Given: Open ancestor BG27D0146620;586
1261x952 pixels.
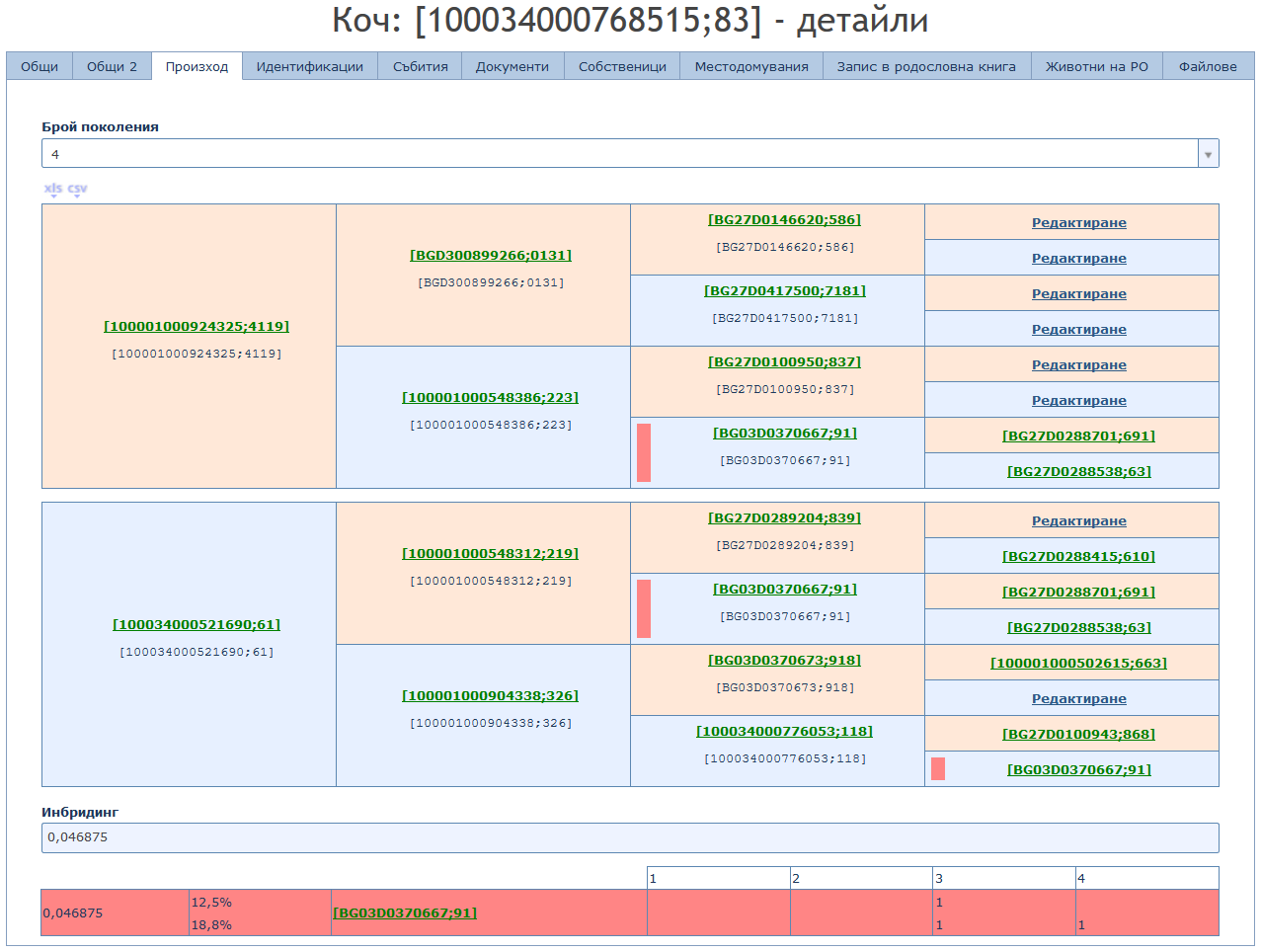Looking at the screenshot, I should tap(784, 220).
